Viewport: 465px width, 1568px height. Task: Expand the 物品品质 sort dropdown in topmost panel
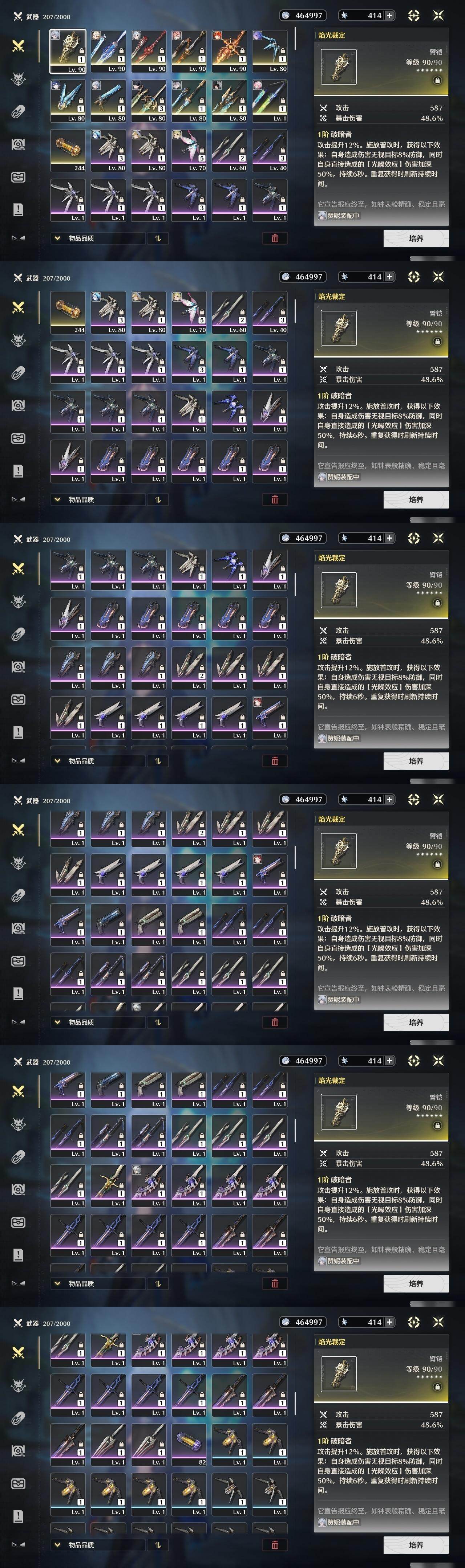click(x=98, y=238)
